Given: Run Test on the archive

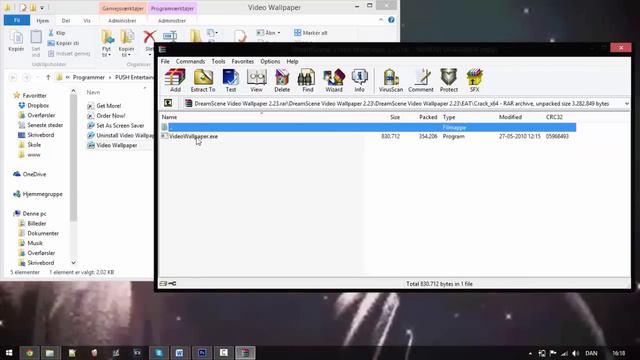Looking at the screenshot, I should (231, 80).
